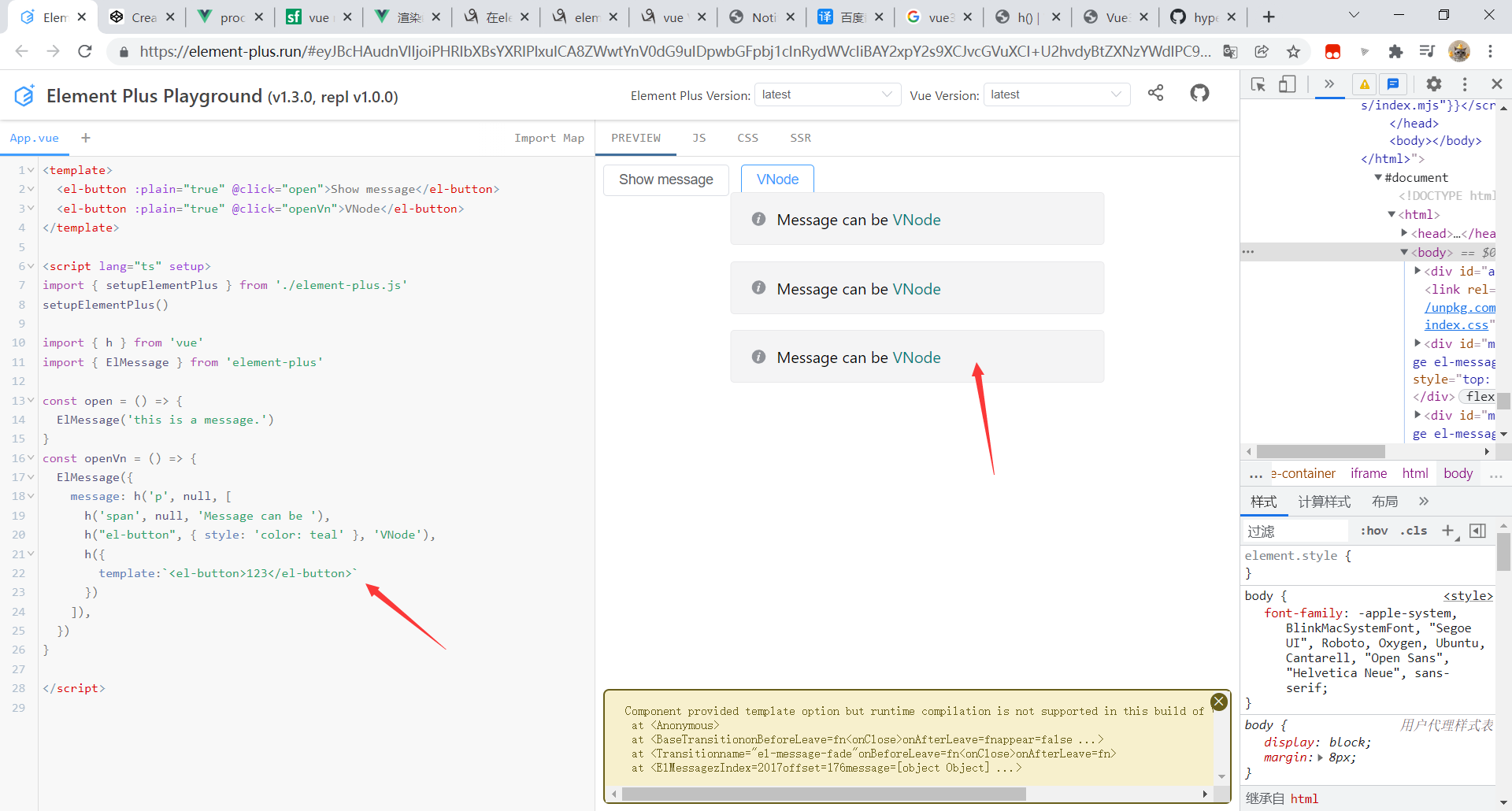The width and height of the screenshot is (1512, 811).
Task: Expand the head element node
Action: pyautogui.click(x=1404, y=233)
